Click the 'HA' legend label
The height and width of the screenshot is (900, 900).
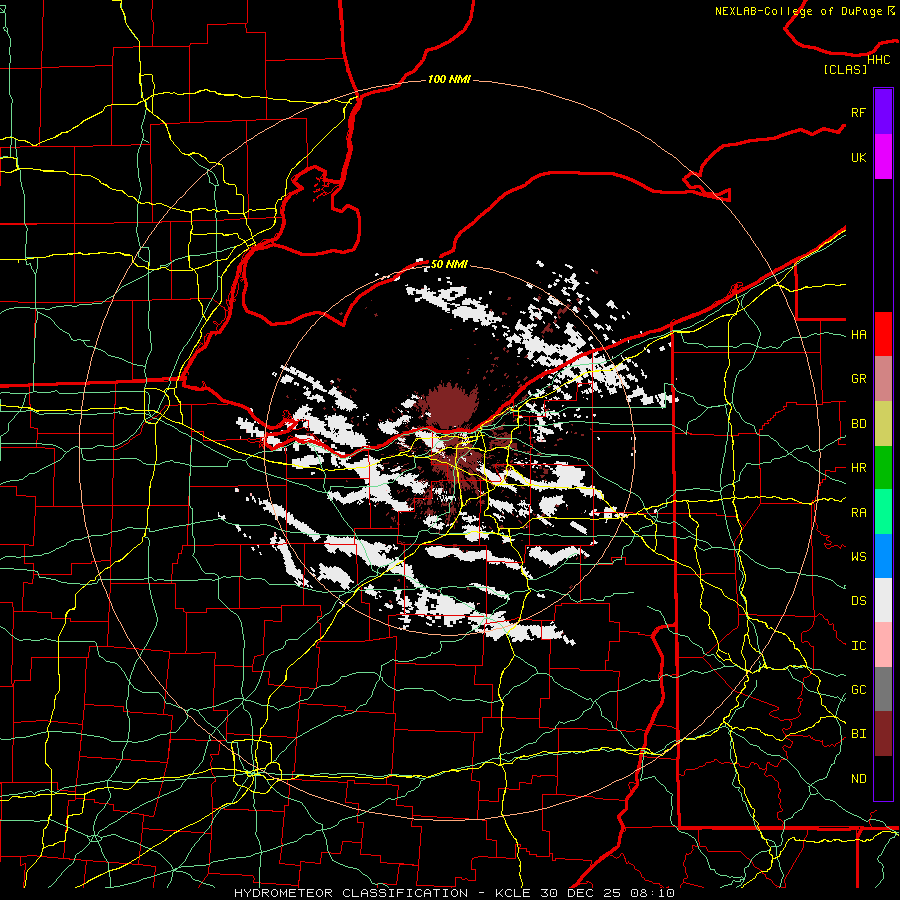click(858, 335)
